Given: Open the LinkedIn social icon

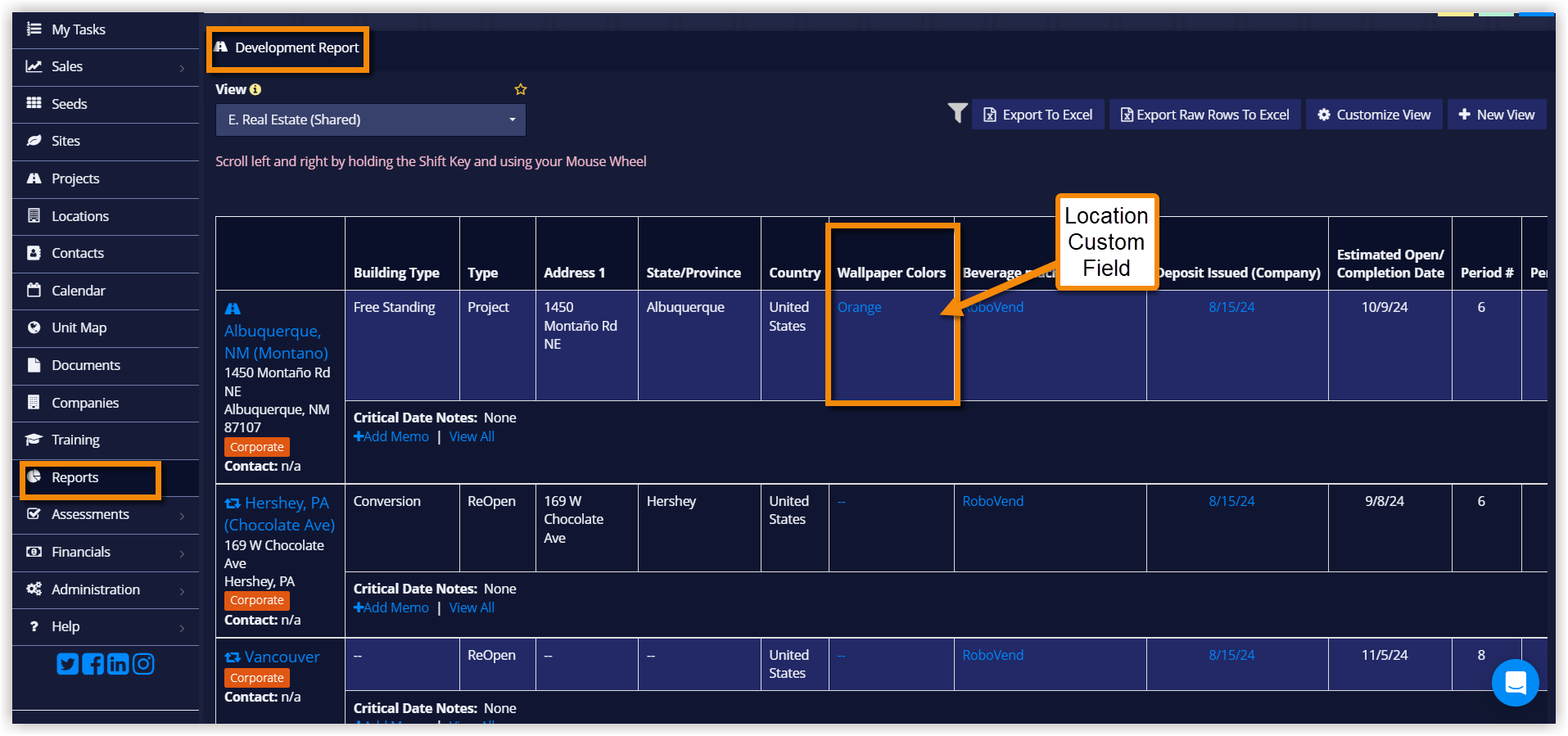Looking at the screenshot, I should coord(118,664).
